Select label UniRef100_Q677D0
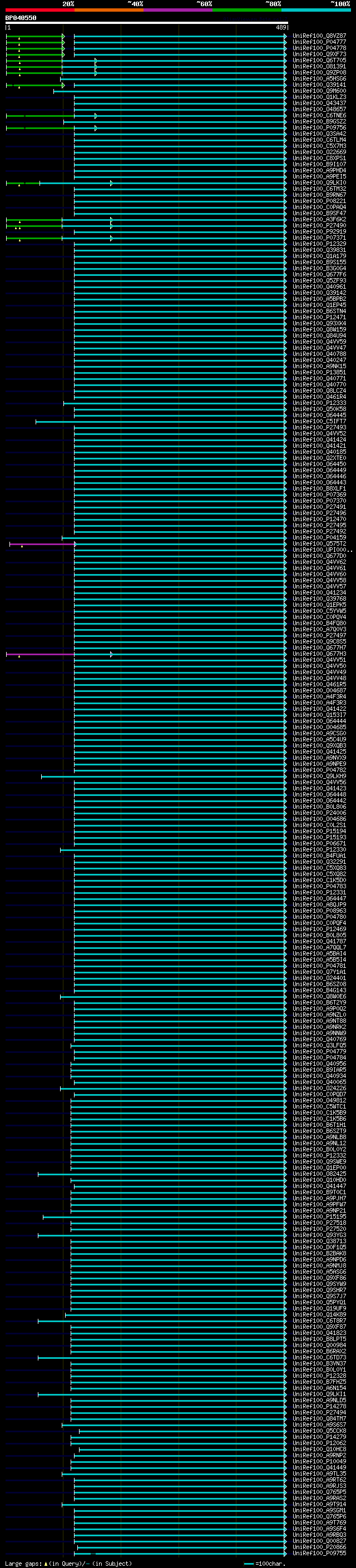 point(319,556)
